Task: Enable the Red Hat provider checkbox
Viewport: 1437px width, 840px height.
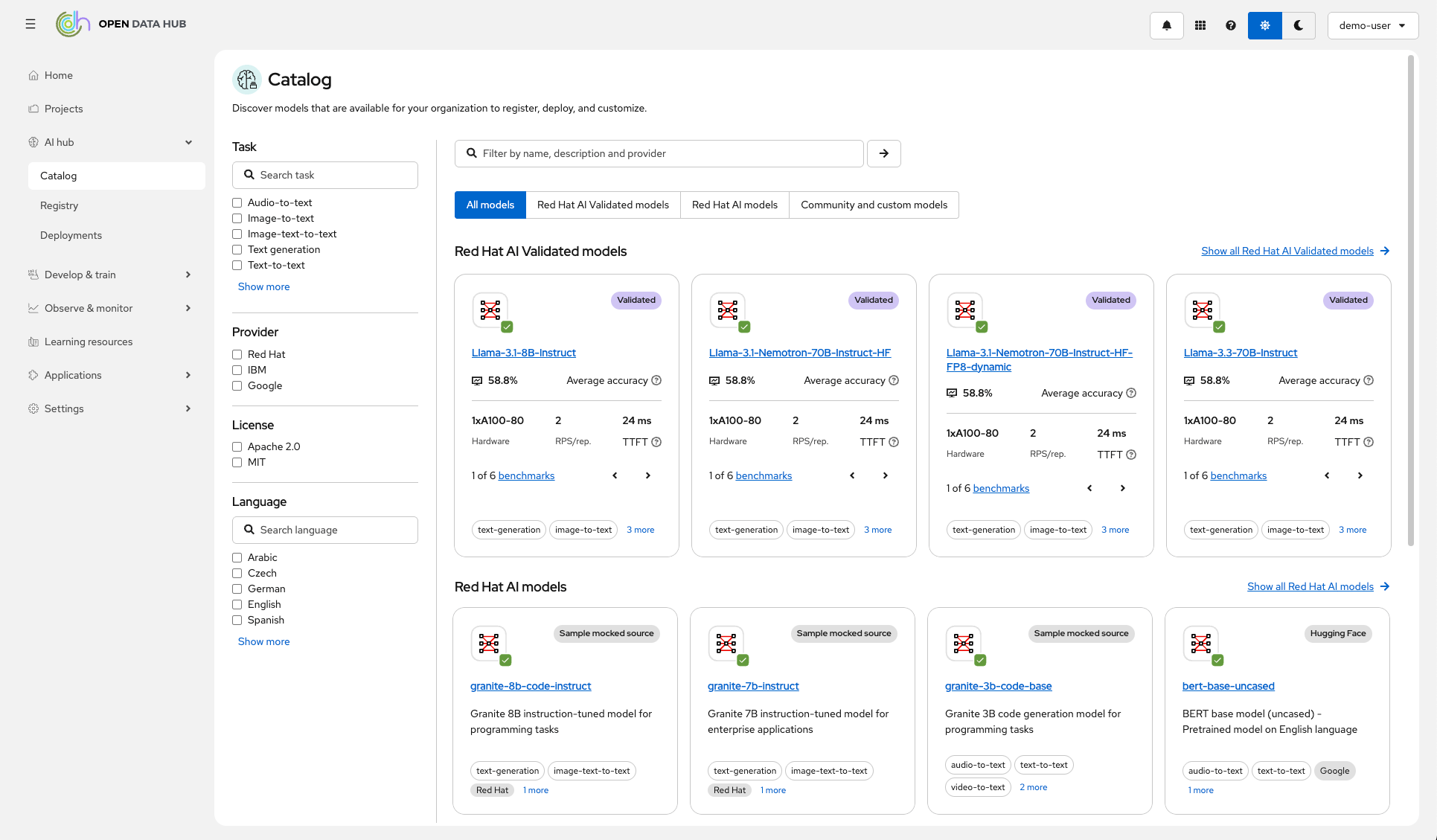Action: click(x=237, y=355)
